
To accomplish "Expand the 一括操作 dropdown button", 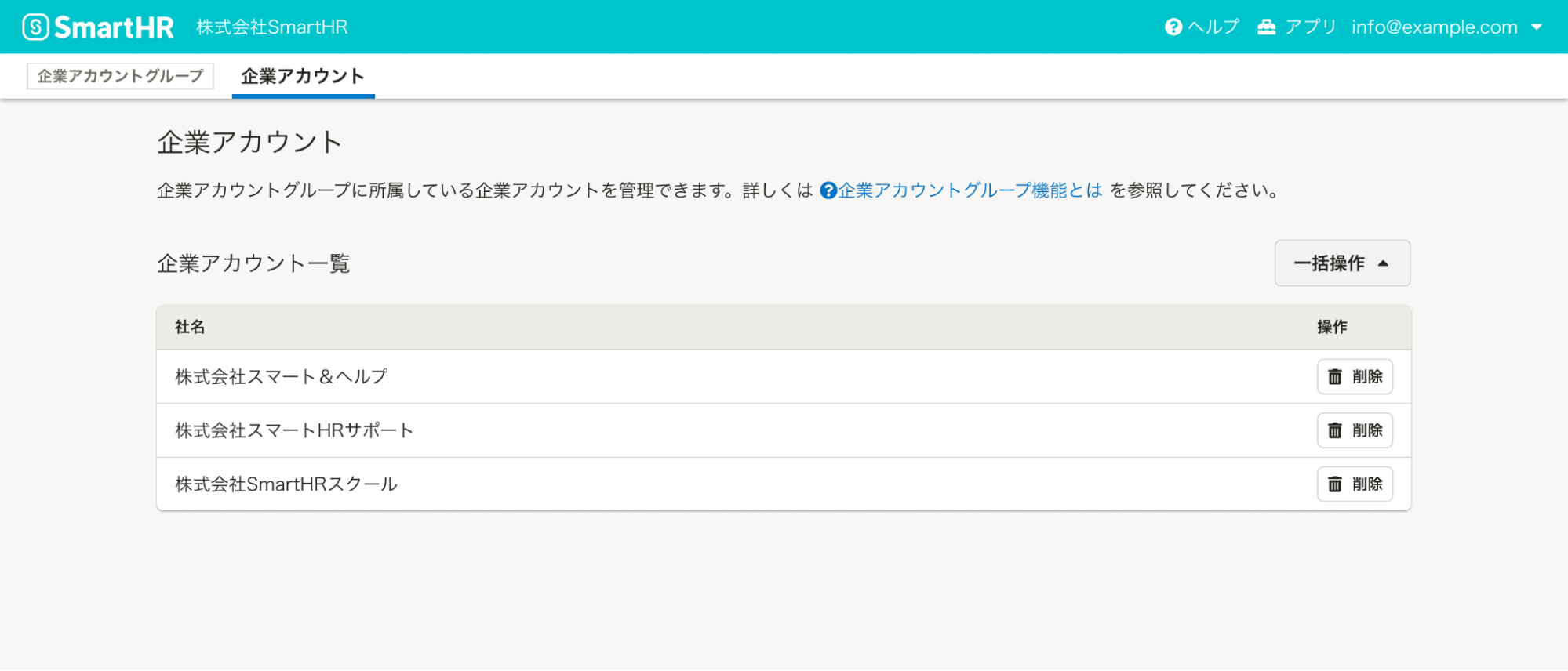I will (1342, 263).
